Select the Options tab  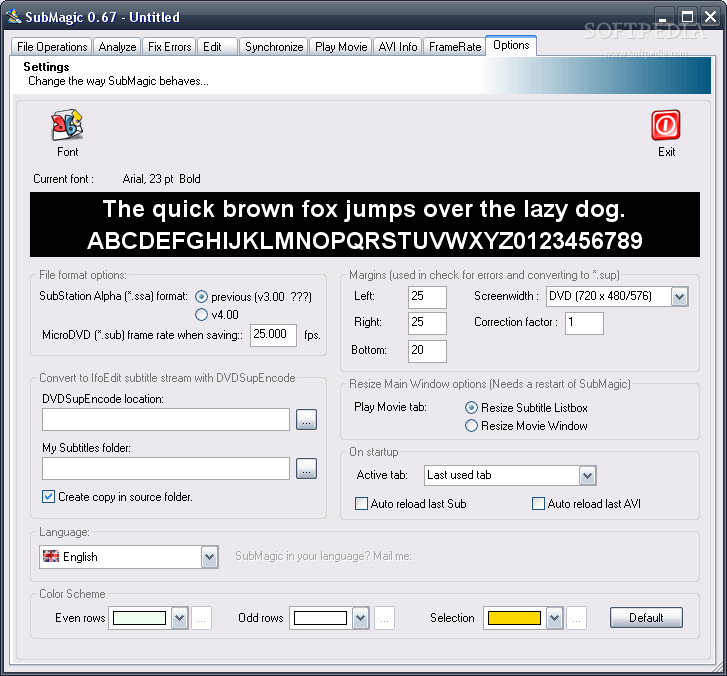(x=511, y=45)
